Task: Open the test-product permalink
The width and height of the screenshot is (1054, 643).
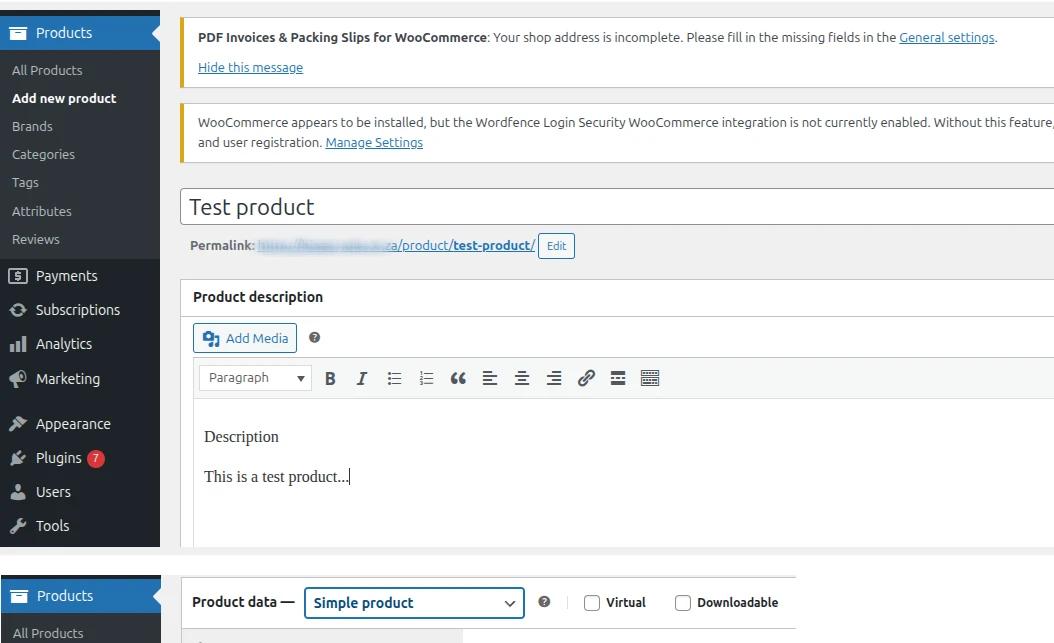Action: point(397,245)
